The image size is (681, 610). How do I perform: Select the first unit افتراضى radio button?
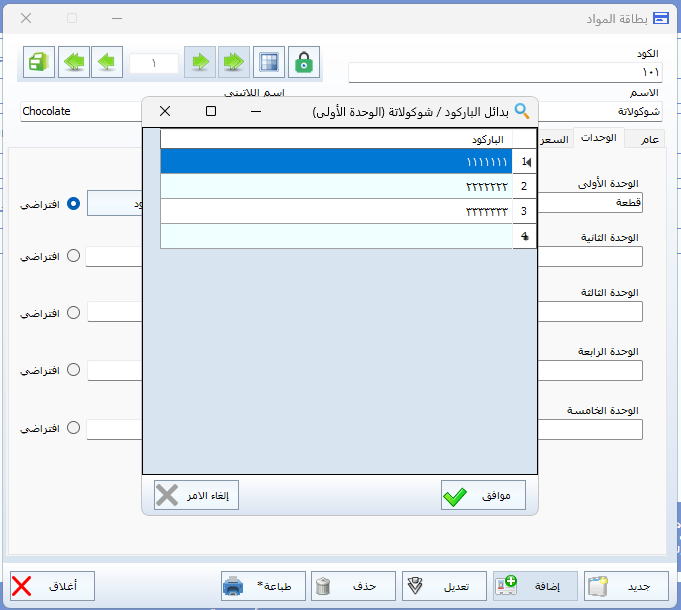73,204
